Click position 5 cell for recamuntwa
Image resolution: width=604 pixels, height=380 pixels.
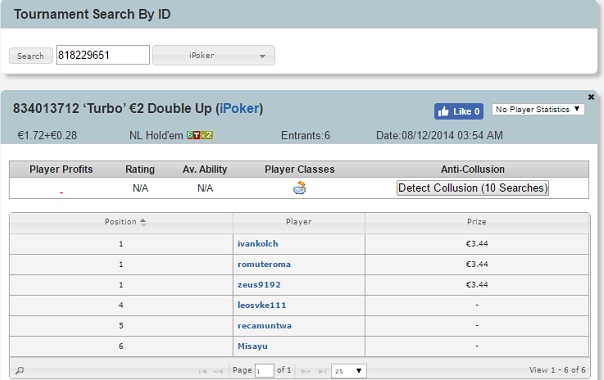click(x=121, y=326)
